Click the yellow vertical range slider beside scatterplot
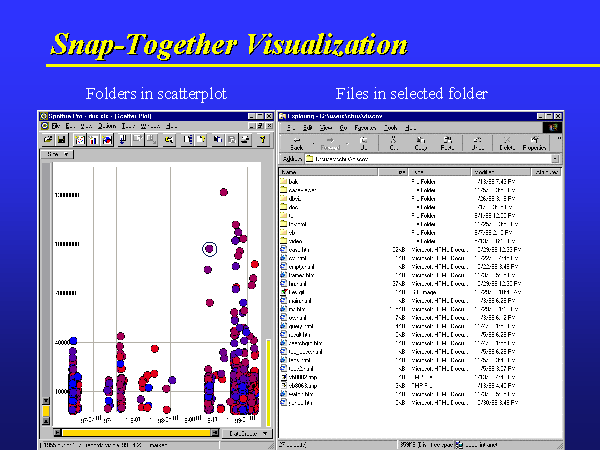This screenshot has width=600, height=450. [x=268, y=380]
